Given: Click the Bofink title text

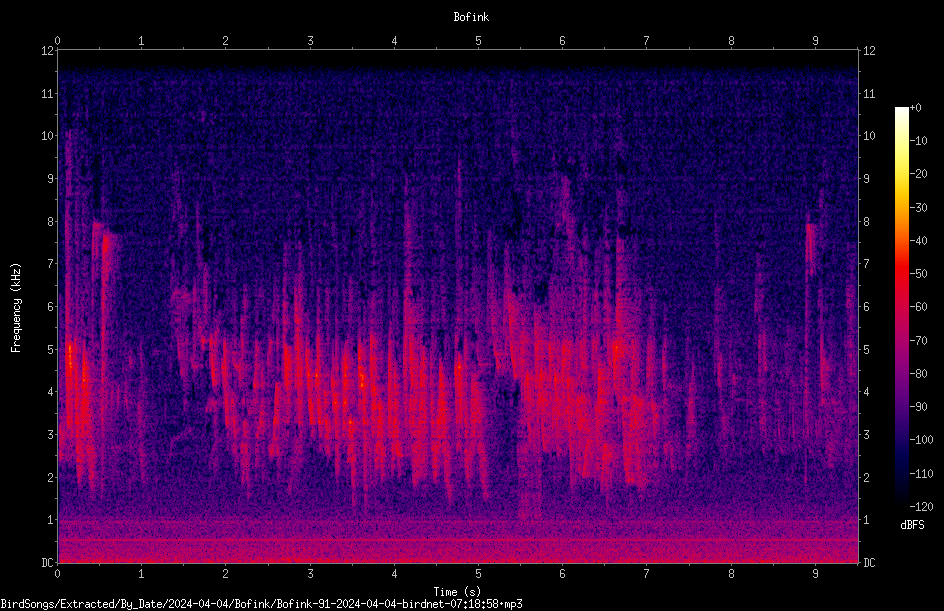Looking at the screenshot, I should [471, 17].
